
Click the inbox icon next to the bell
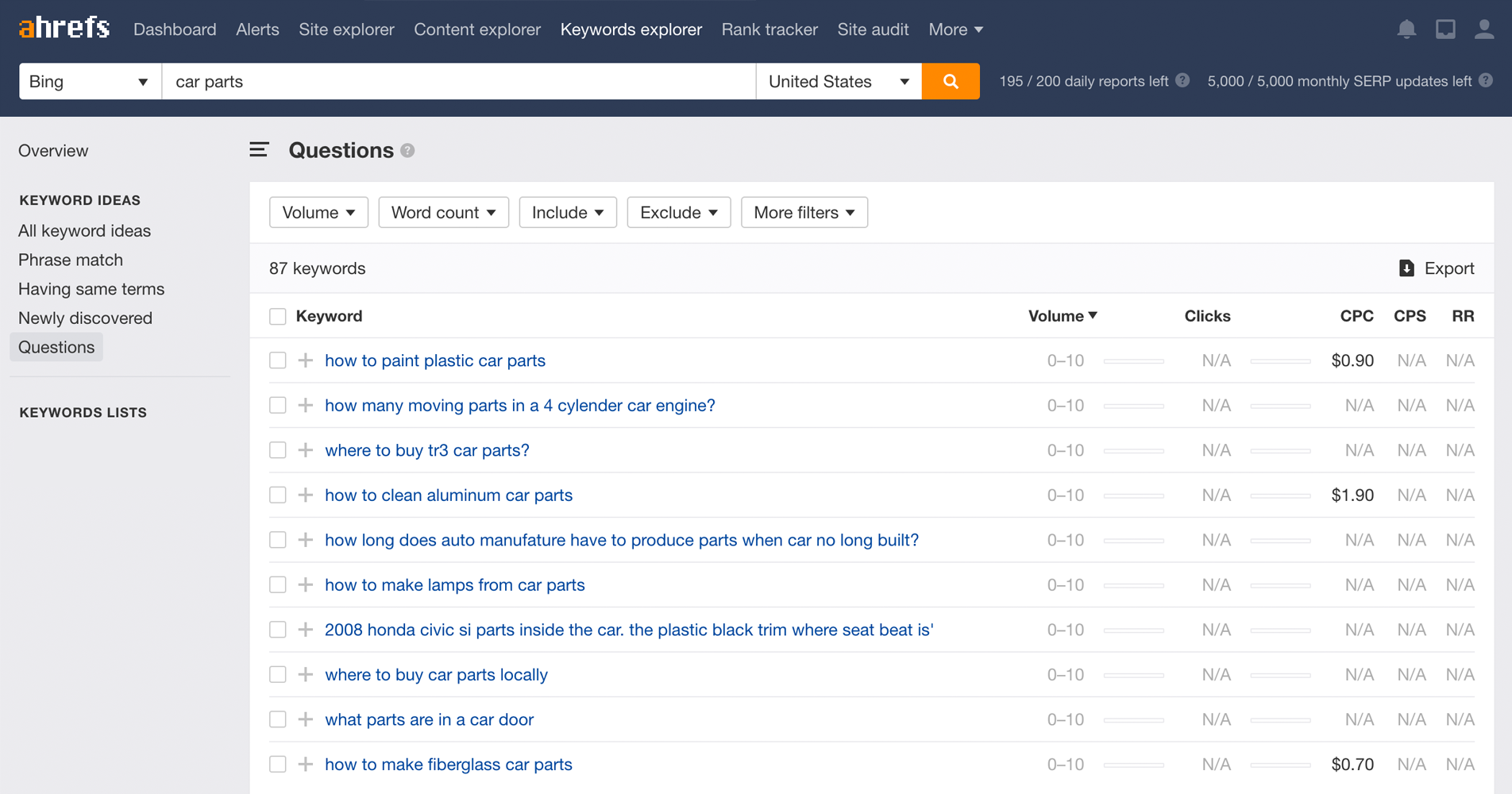pos(1444,29)
